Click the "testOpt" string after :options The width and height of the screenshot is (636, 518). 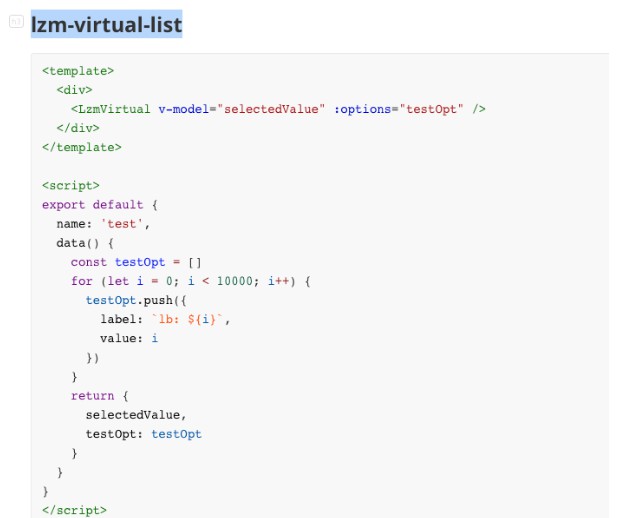coord(434,109)
